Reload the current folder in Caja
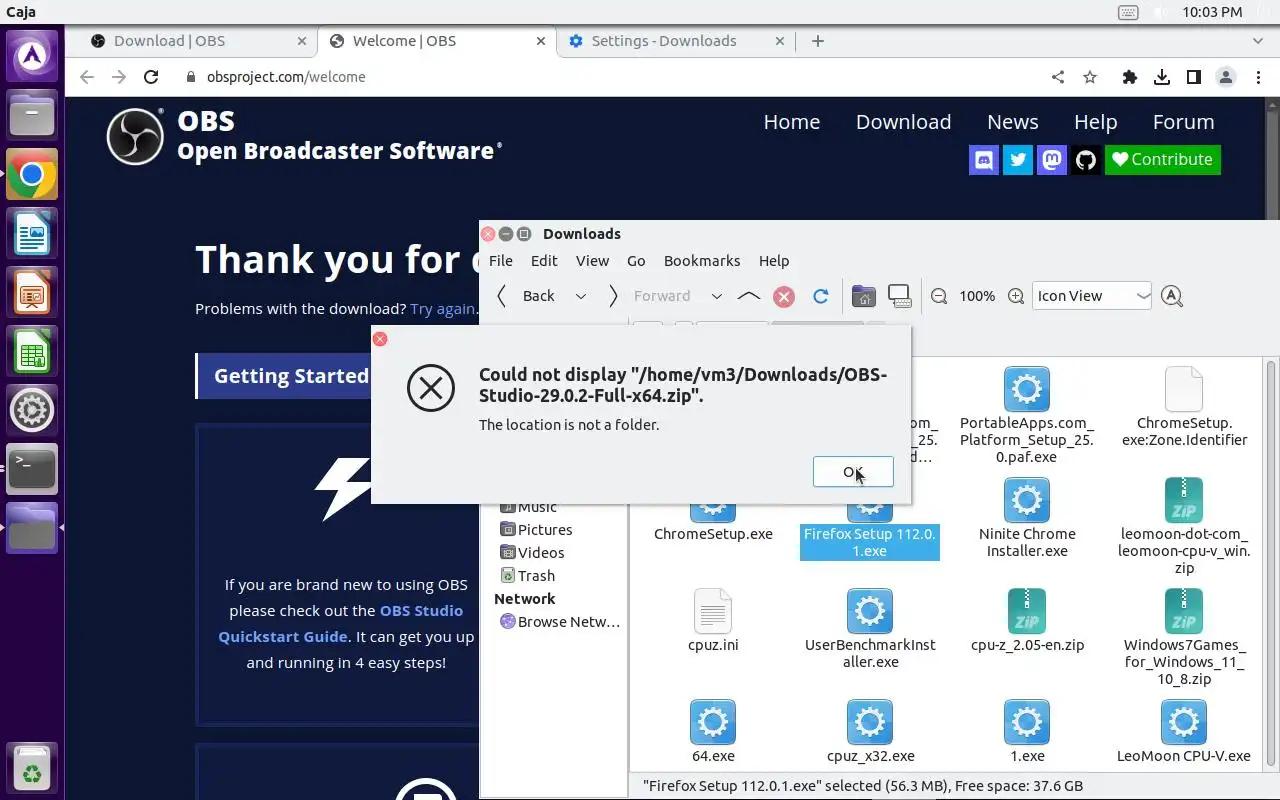 821,296
